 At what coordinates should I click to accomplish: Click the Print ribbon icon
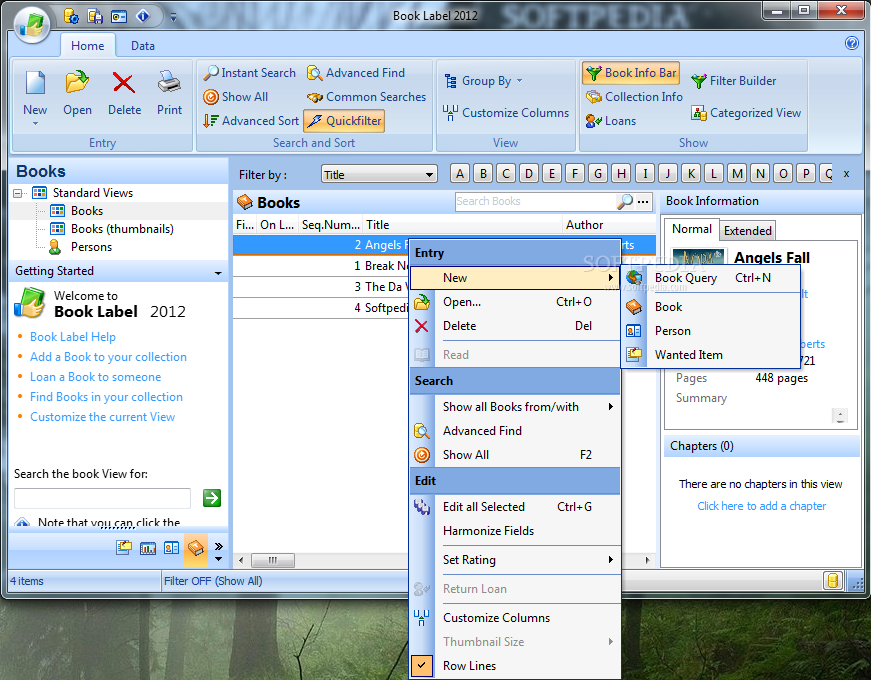tap(169, 82)
